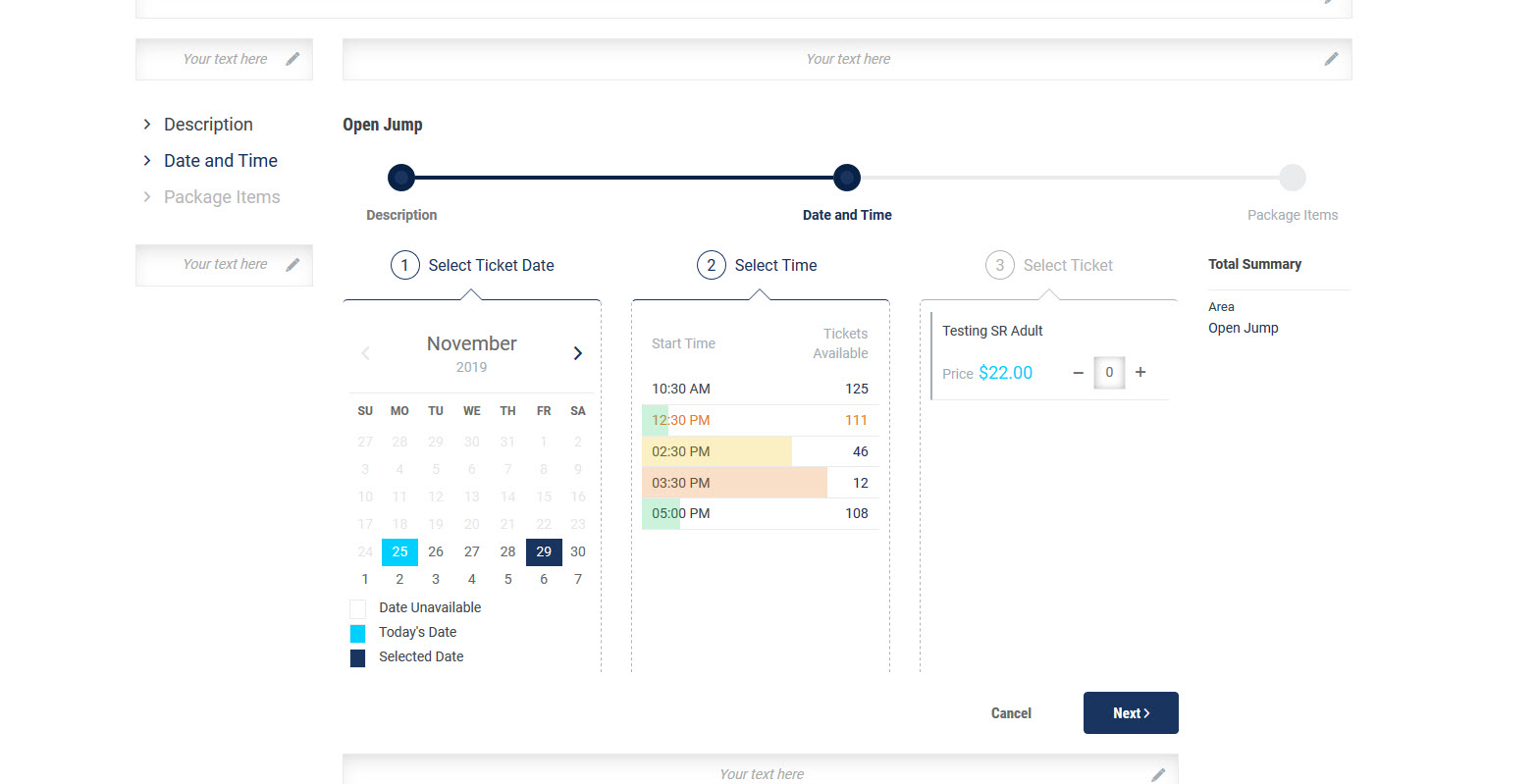Click the $22.00 price

coord(1006,373)
